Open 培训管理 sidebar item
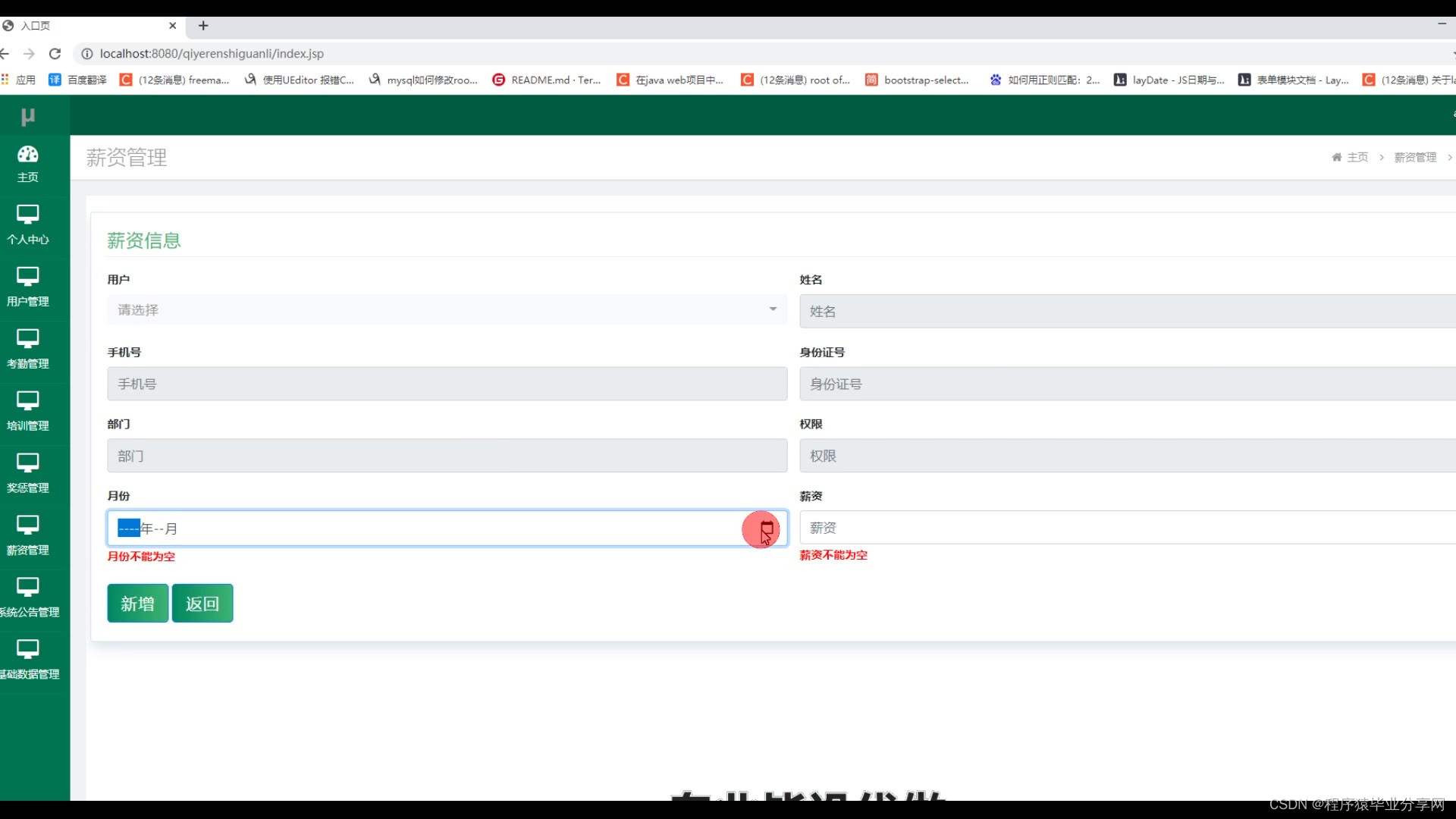This screenshot has width=1456, height=819. [28, 412]
